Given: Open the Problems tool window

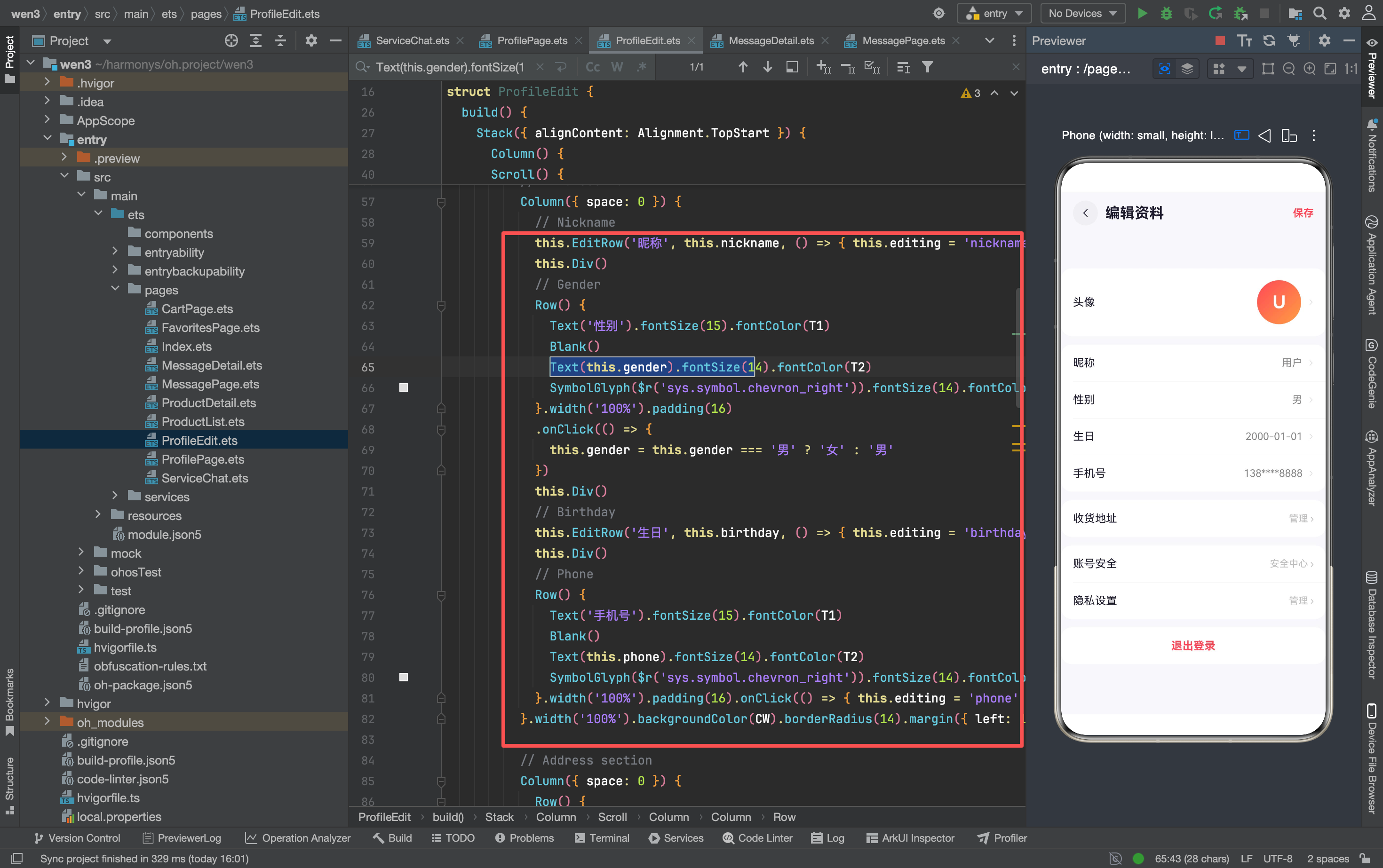Looking at the screenshot, I should pyautogui.click(x=525, y=837).
